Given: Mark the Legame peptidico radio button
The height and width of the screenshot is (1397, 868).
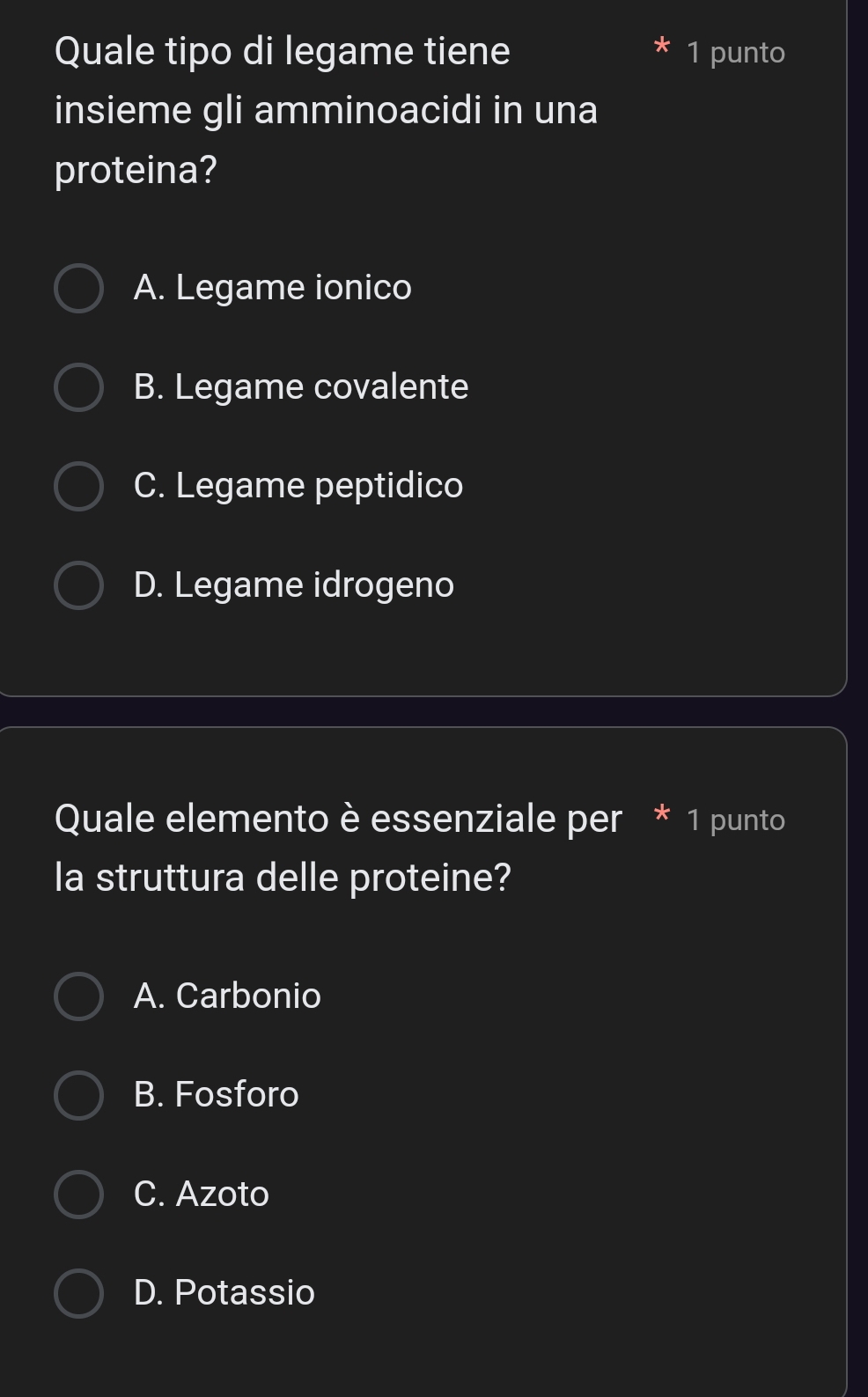Looking at the screenshot, I should click(79, 486).
